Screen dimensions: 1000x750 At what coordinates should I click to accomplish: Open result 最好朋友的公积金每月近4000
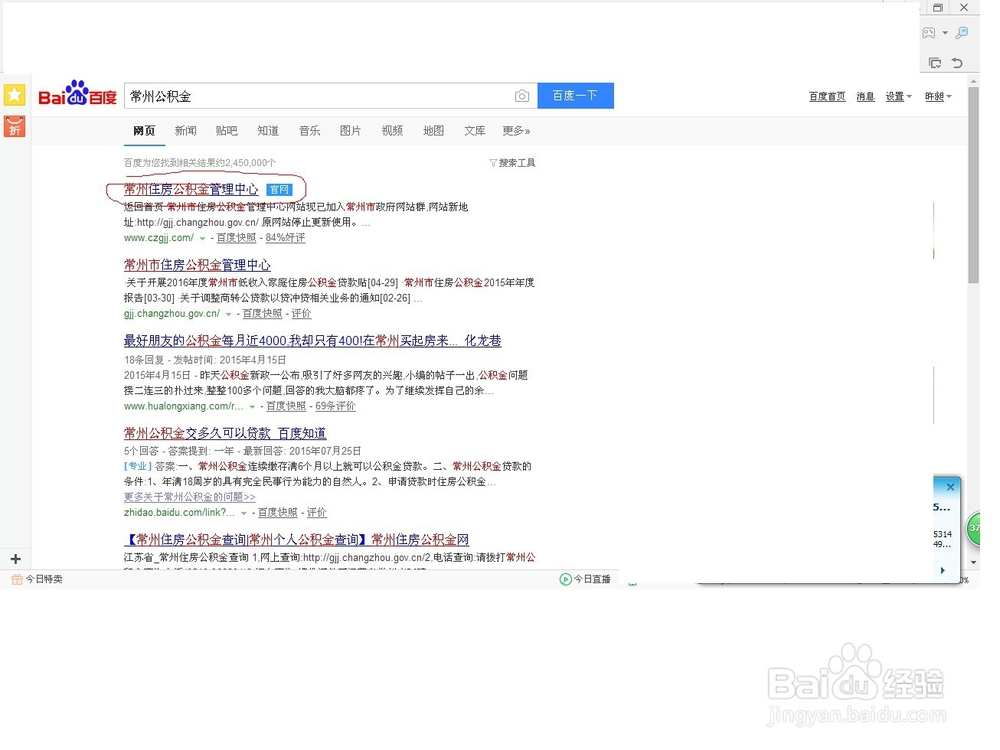point(312,341)
